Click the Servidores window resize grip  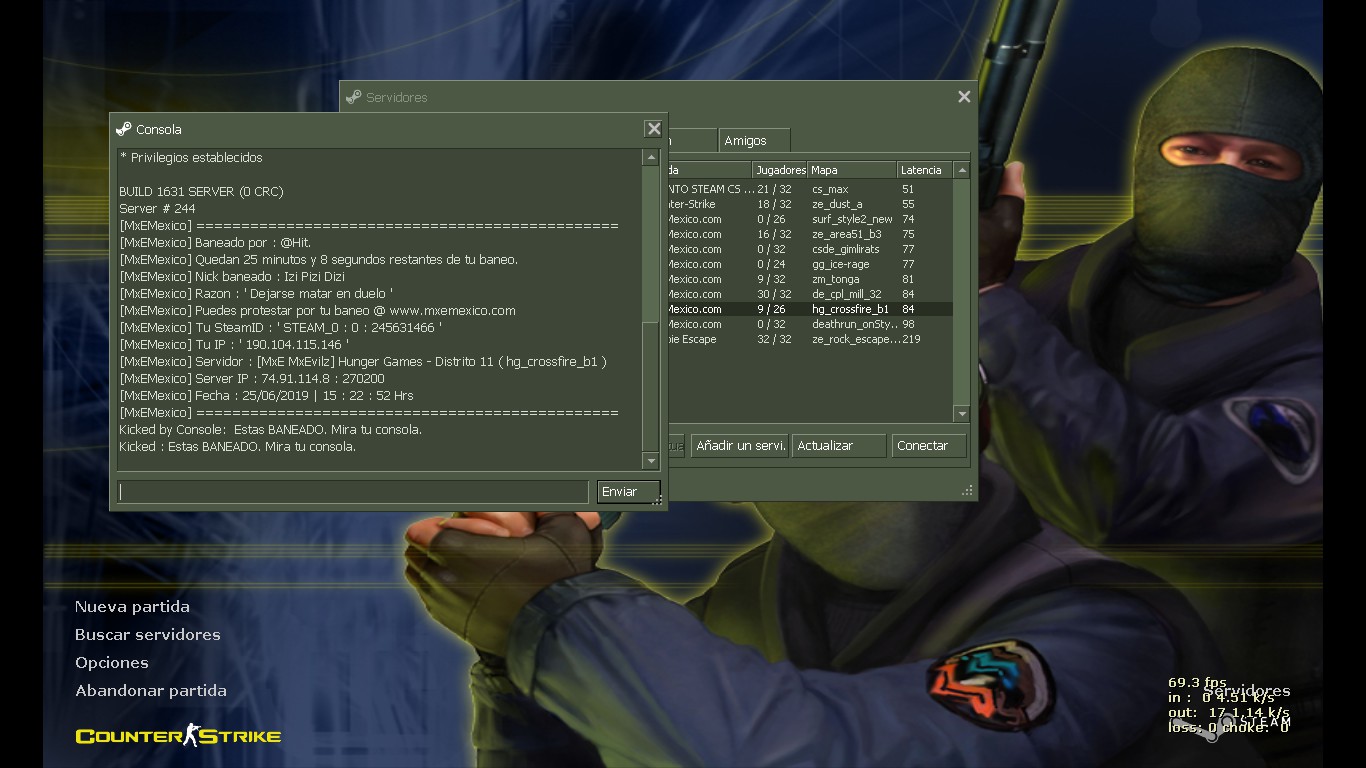[x=967, y=491]
